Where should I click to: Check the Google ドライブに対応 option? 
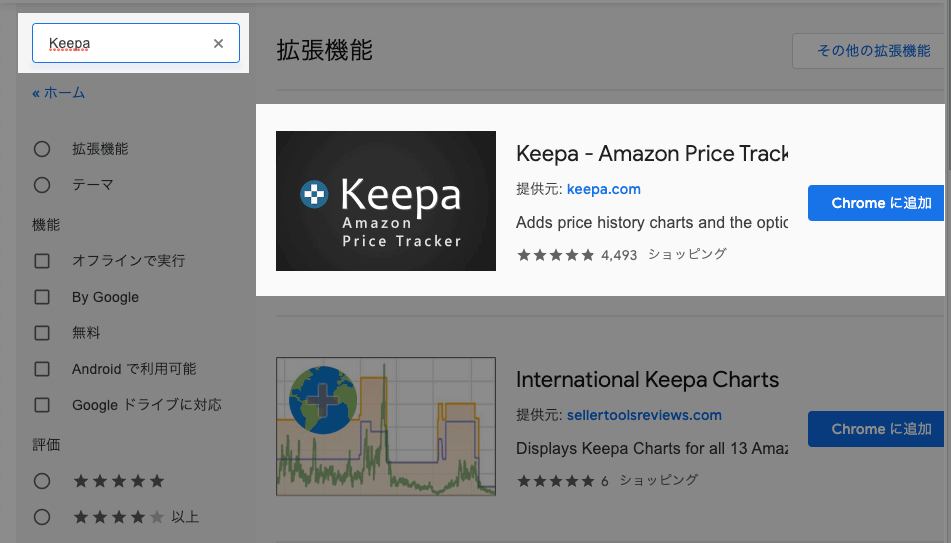(x=42, y=405)
